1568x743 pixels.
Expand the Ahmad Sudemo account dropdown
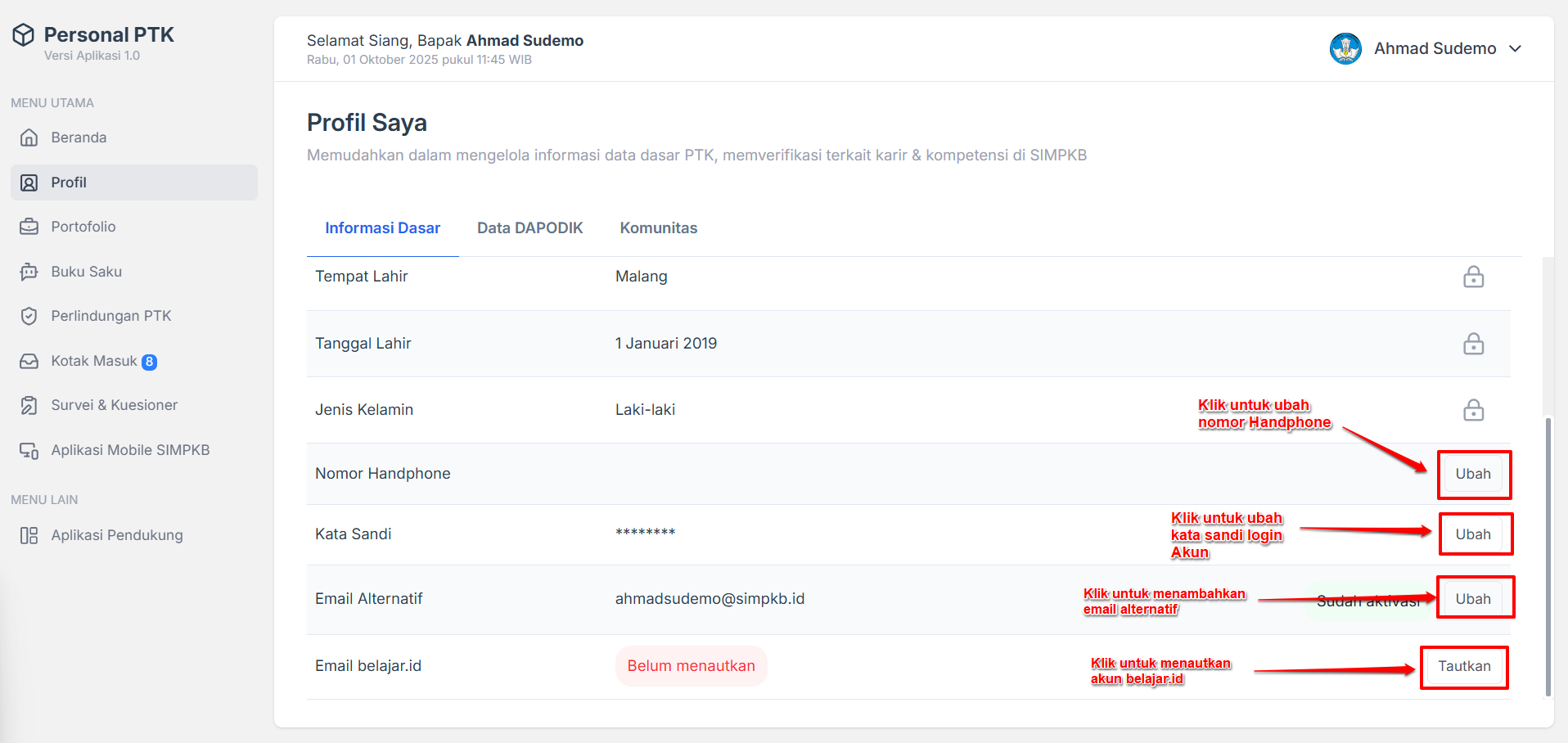pyautogui.click(x=1515, y=49)
